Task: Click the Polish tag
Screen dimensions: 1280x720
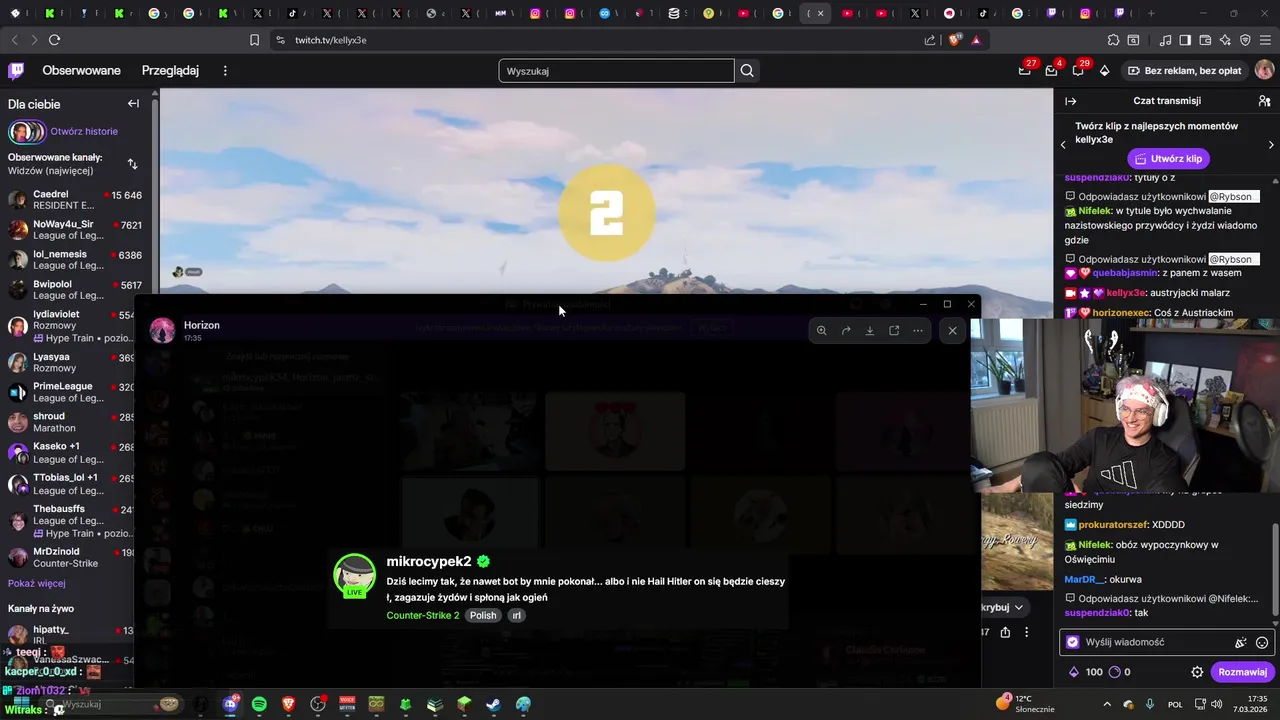Action: (483, 615)
